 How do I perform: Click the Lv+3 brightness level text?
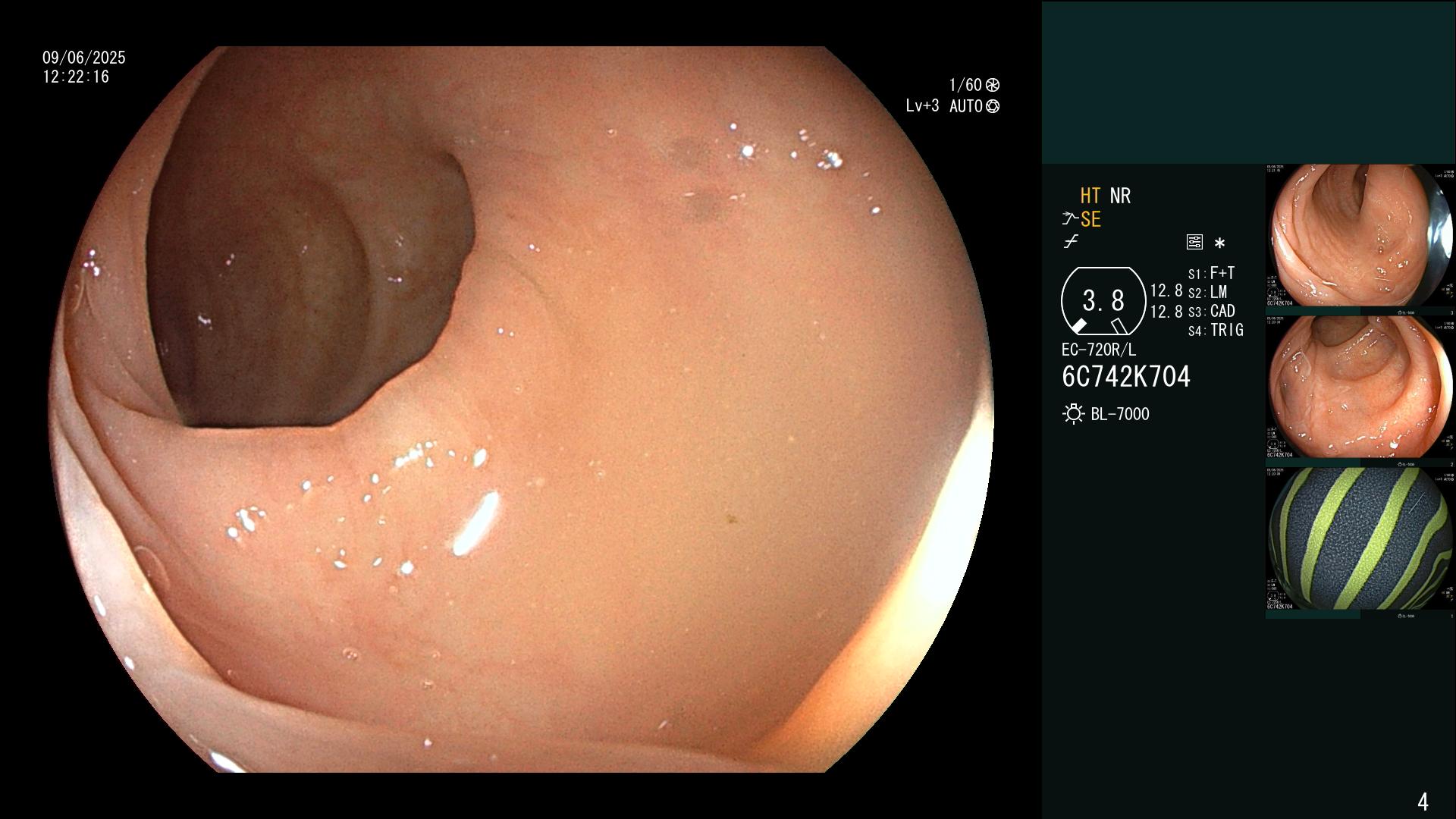pyautogui.click(x=922, y=106)
